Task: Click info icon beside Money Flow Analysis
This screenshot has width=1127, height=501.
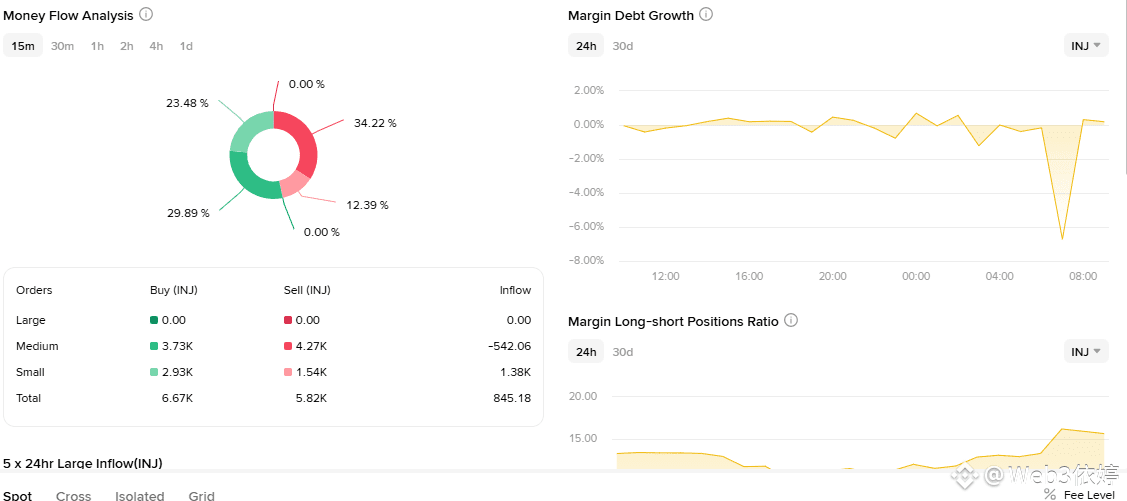Action: point(146,15)
